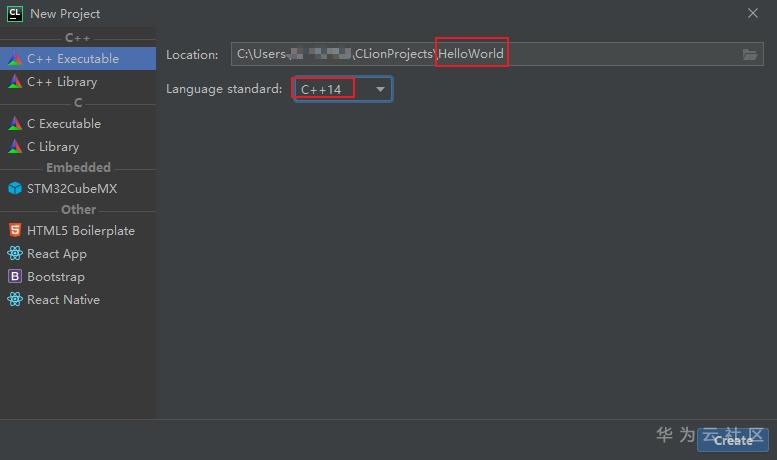
Task: Select the React Native template
Action: 78,299
